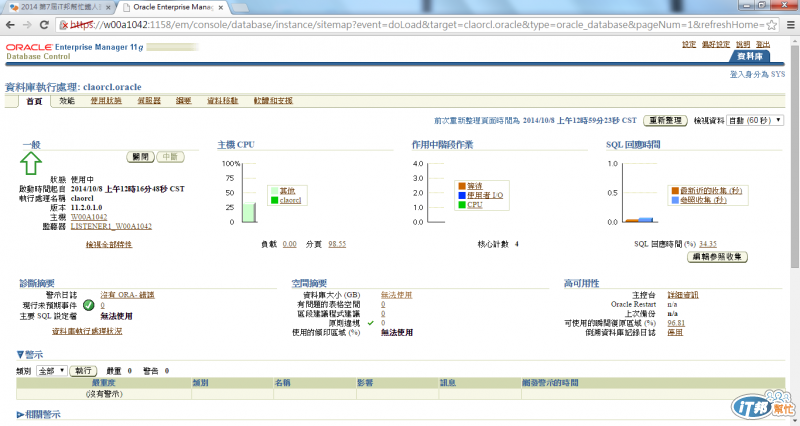
Task: Click the 分頁 value 98.55 link
Action: click(x=337, y=244)
